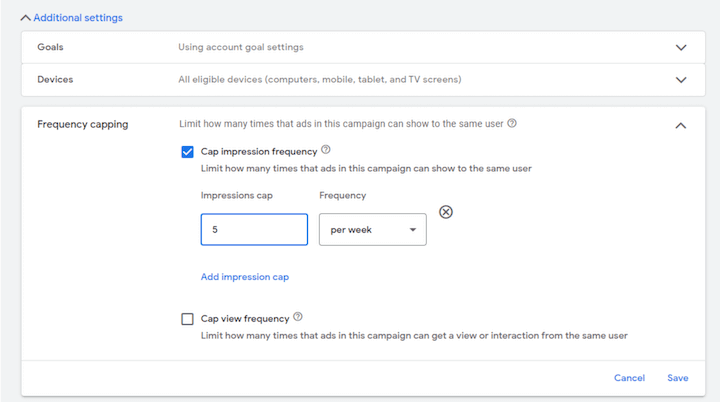Enable Cap view frequency checkbox

(x=187, y=319)
